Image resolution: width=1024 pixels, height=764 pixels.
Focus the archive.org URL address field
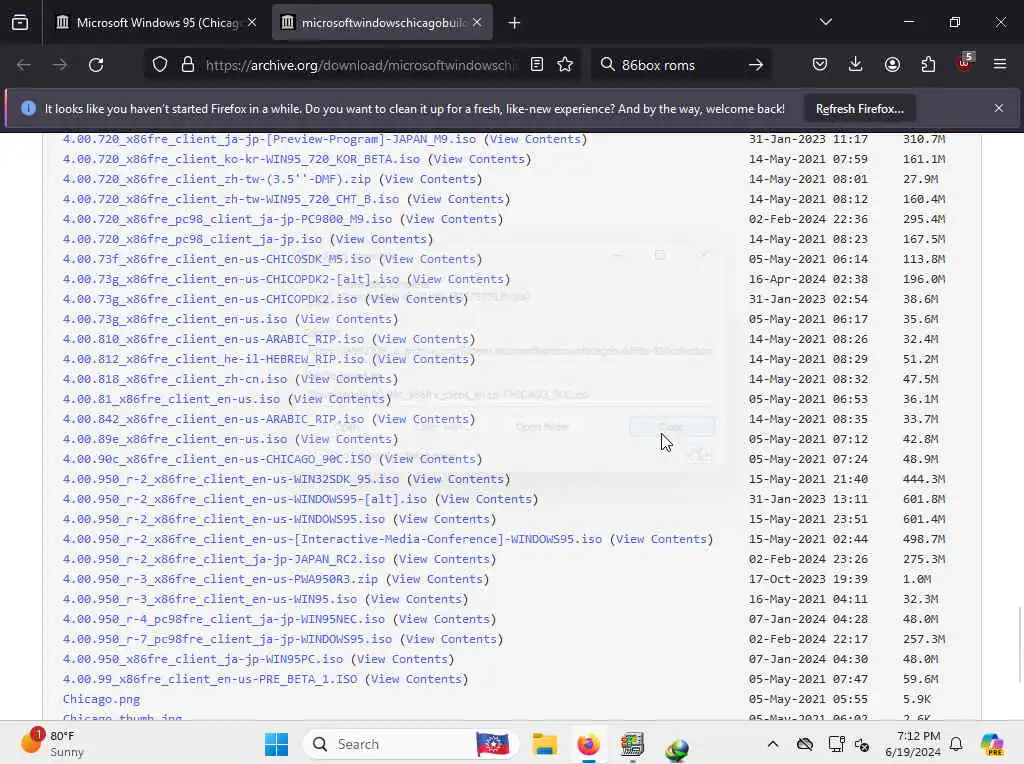pos(362,65)
